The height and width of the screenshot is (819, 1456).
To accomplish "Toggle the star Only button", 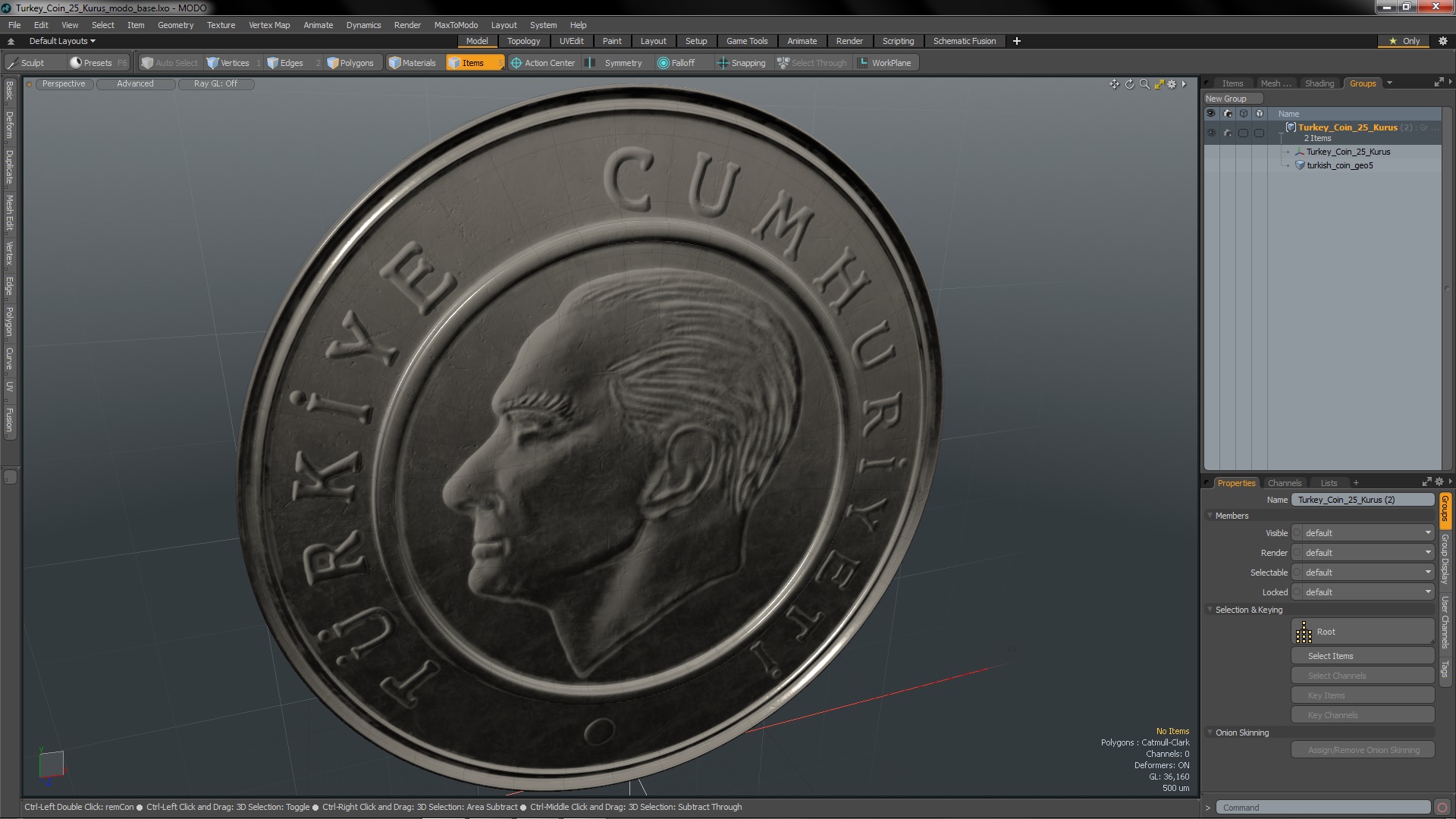I will click(x=1404, y=41).
